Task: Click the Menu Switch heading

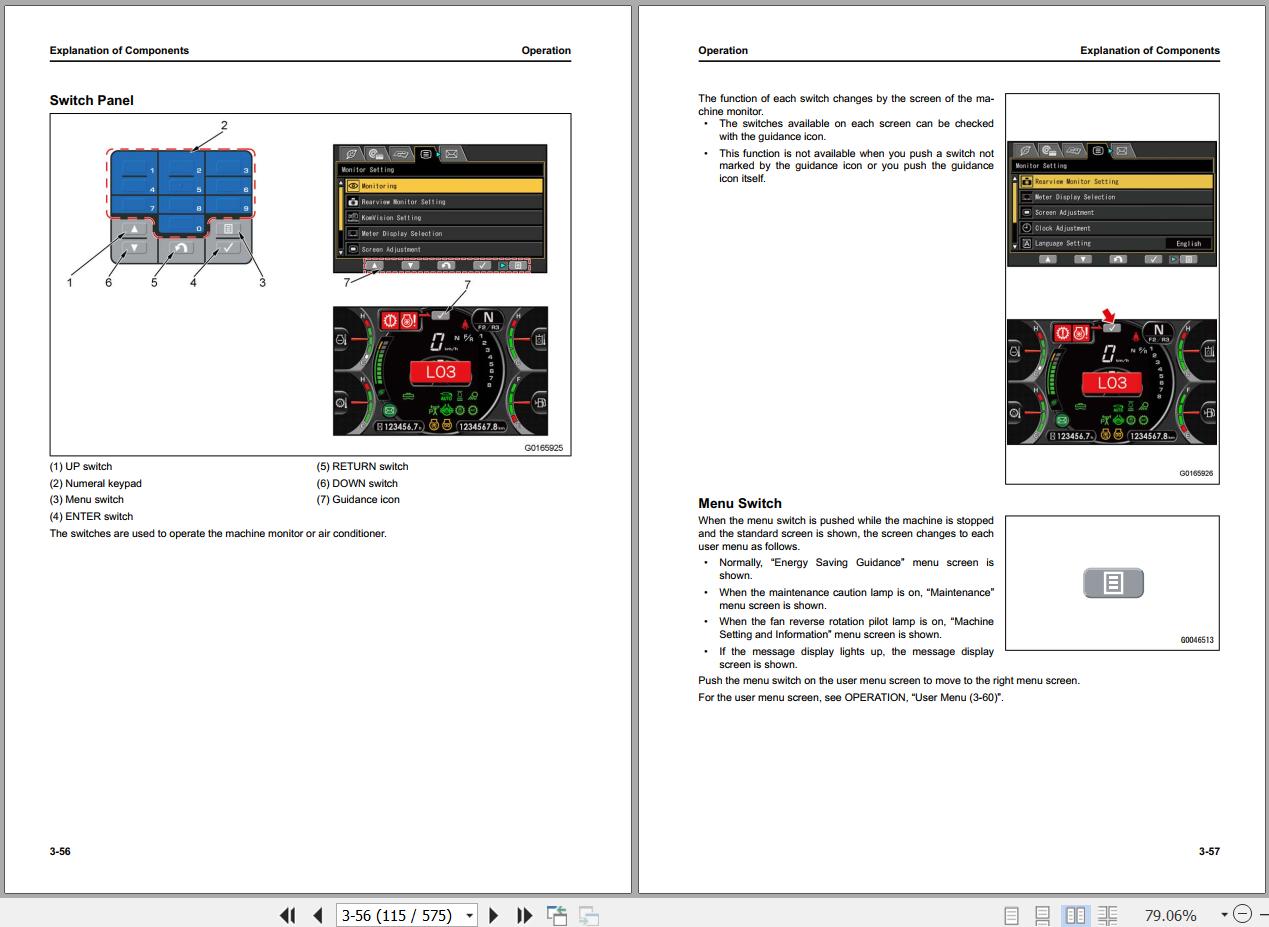Action: click(740, 503)
